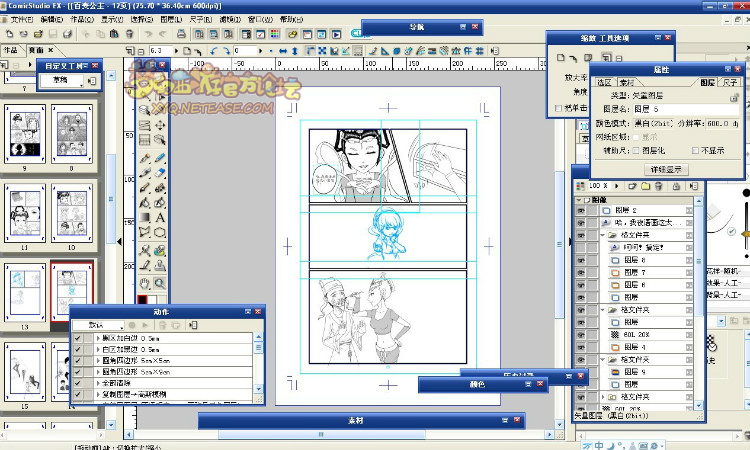Click the trash icon in layers panel

[x=659, y=186]
